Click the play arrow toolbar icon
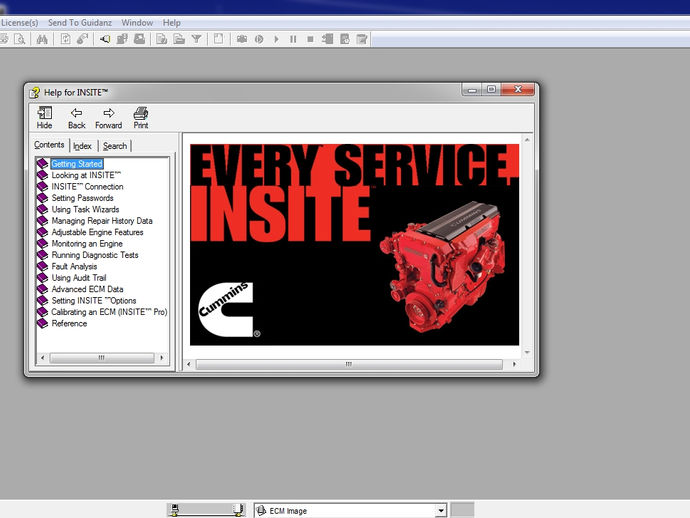This screenshot has height=518, width=690. (276, 39)
